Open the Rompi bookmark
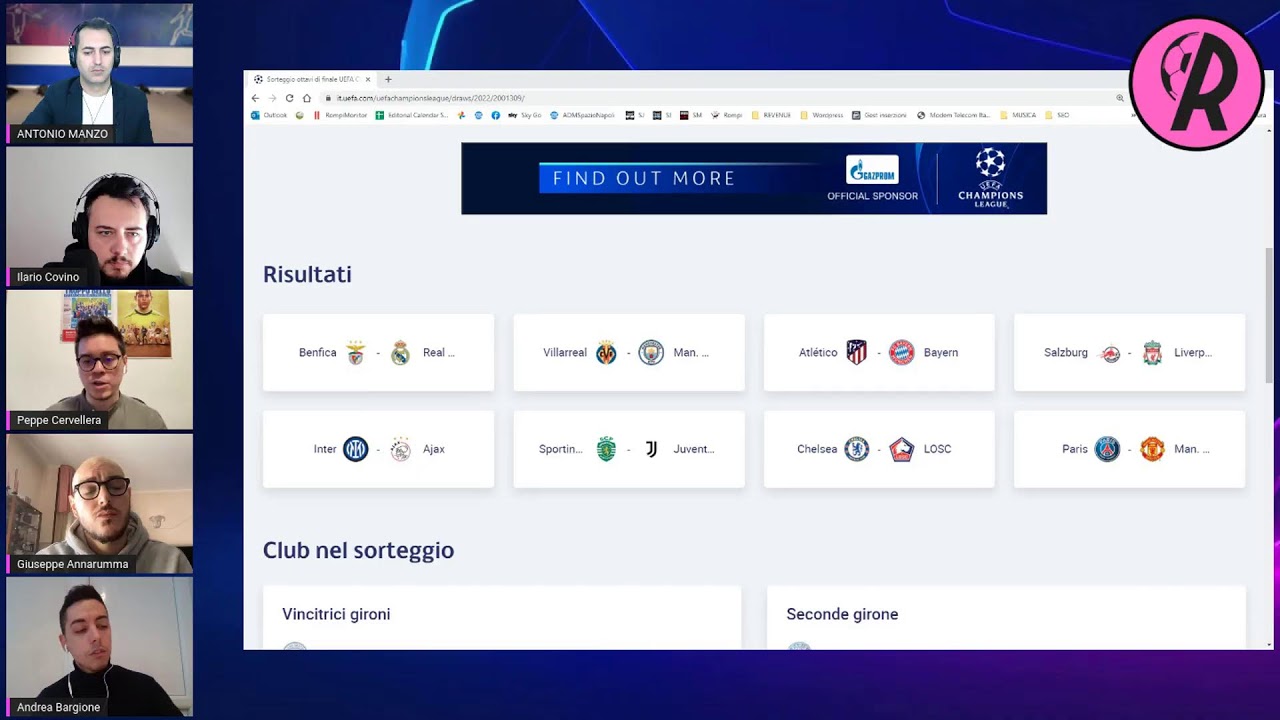The width and height of the screenshot is (1280, 720). (x=727, y=115)
